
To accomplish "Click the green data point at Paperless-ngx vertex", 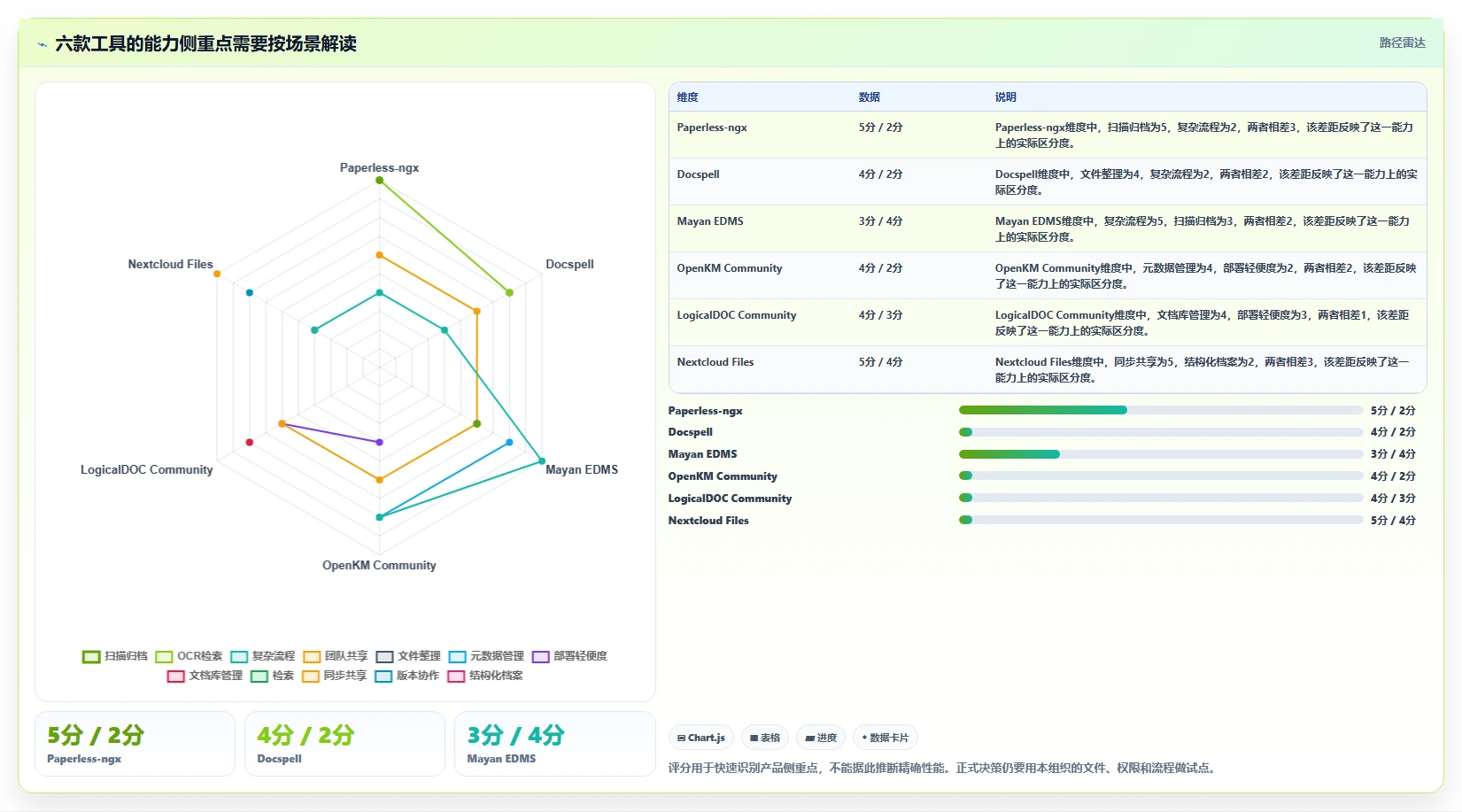I will [380, 181].
